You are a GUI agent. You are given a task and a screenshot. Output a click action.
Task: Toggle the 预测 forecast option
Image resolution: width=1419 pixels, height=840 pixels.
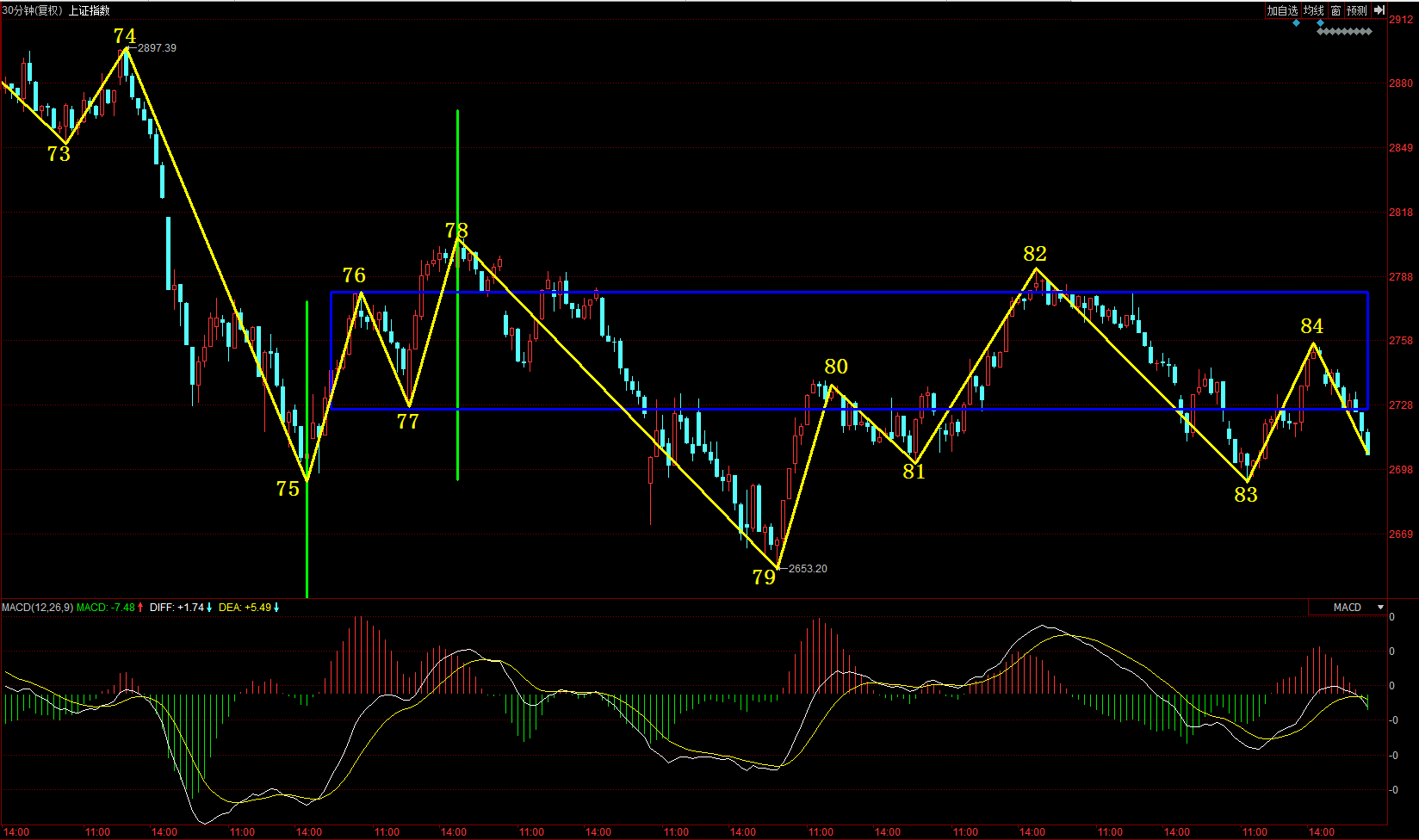click(x=1357, y=10)
